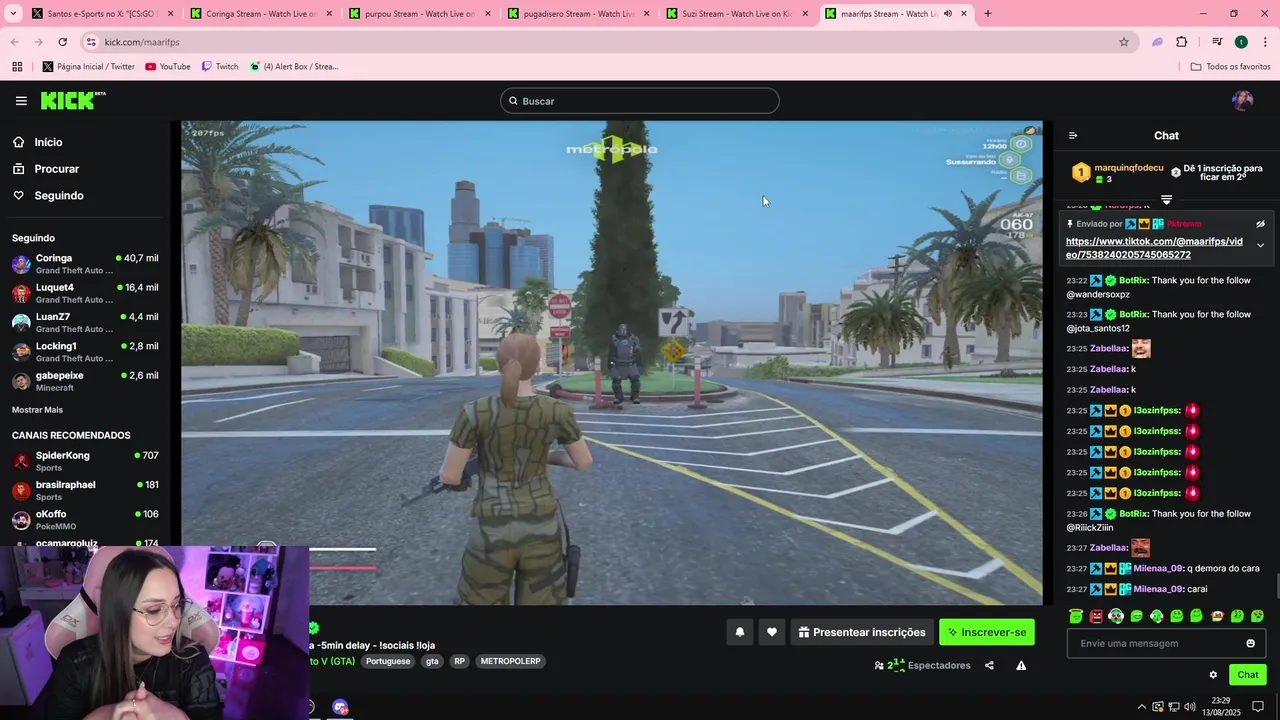Screen dimensions: 1280x720
Task: Pick the last emote in quick emote bar
Action: tap(1257, 616)
